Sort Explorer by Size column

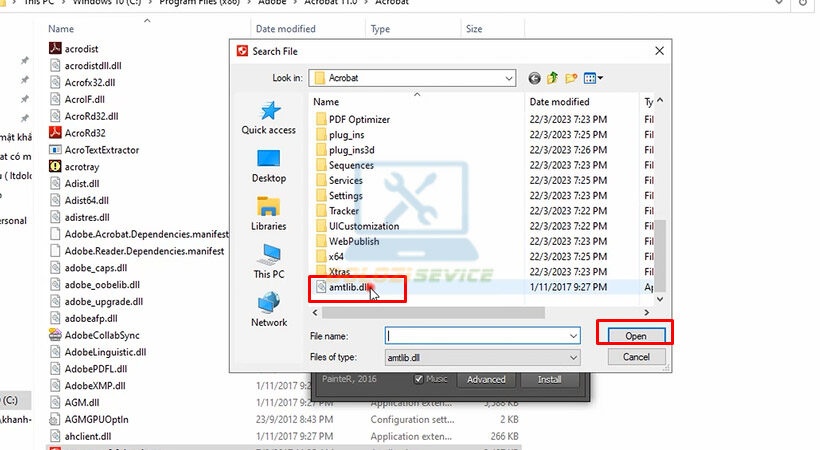click(474, 29)
